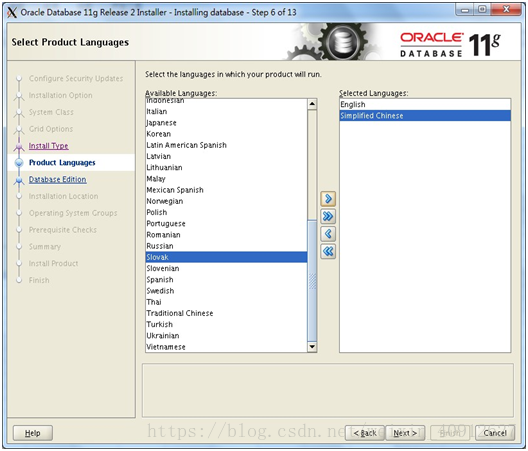
Task: Click the add selected language arrow
Action: pos(328,199)
